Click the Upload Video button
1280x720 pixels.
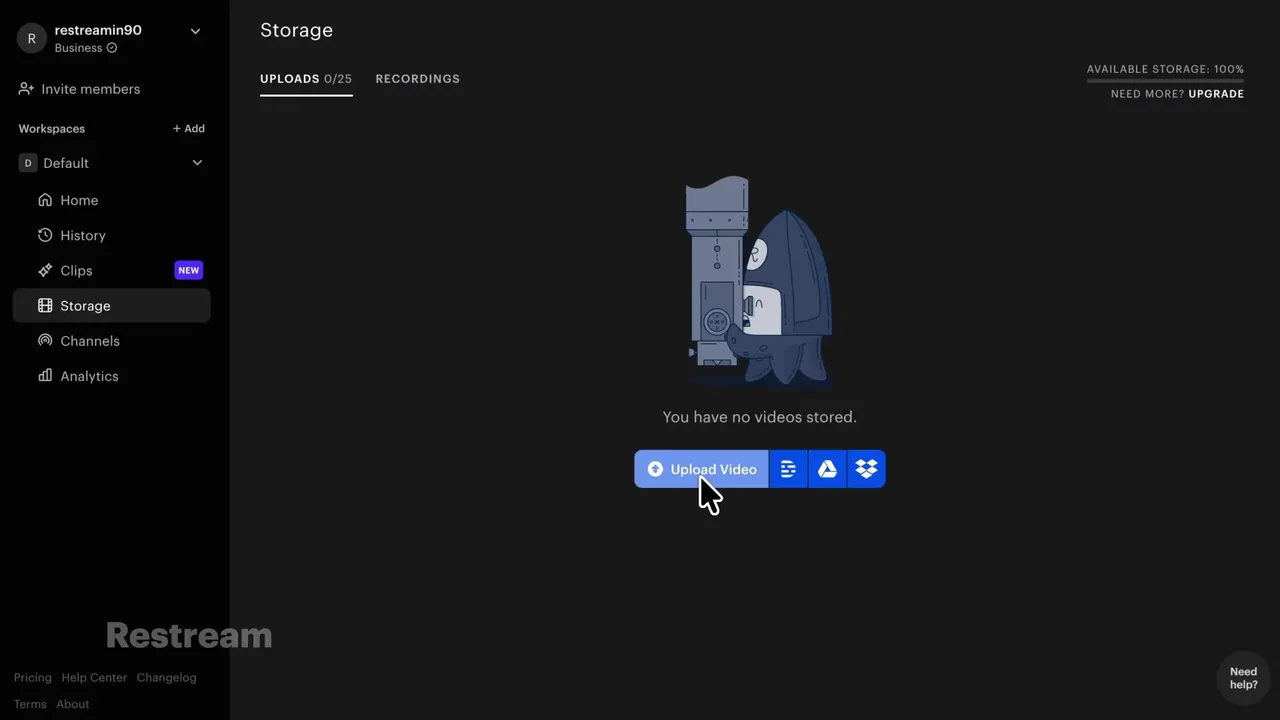click(701, 469)
